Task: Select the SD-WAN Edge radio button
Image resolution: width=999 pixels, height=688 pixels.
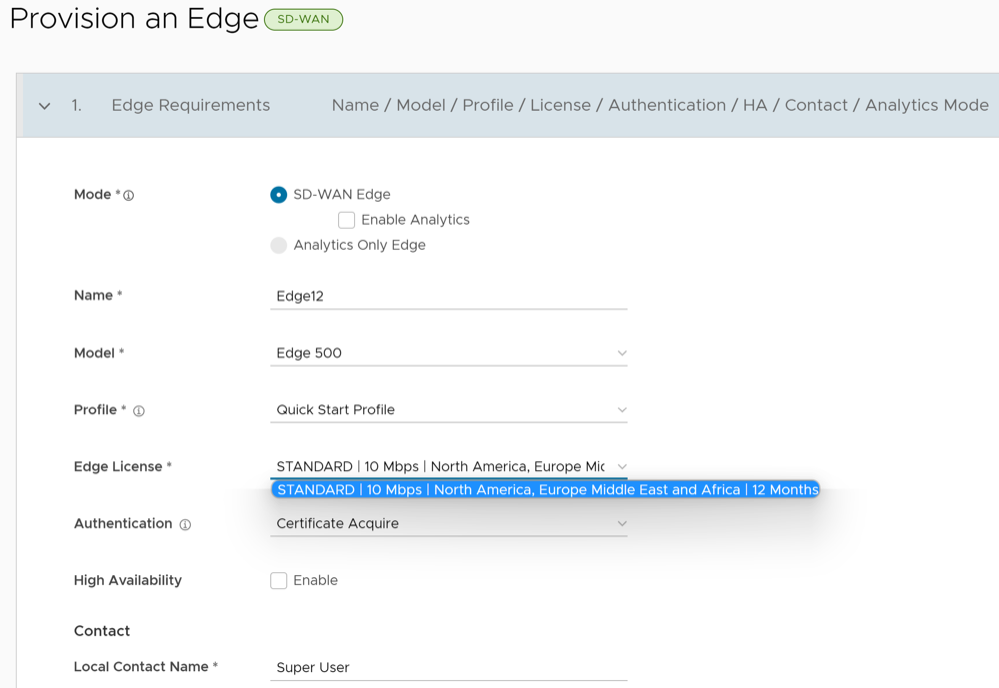Action: click(279, 195)
